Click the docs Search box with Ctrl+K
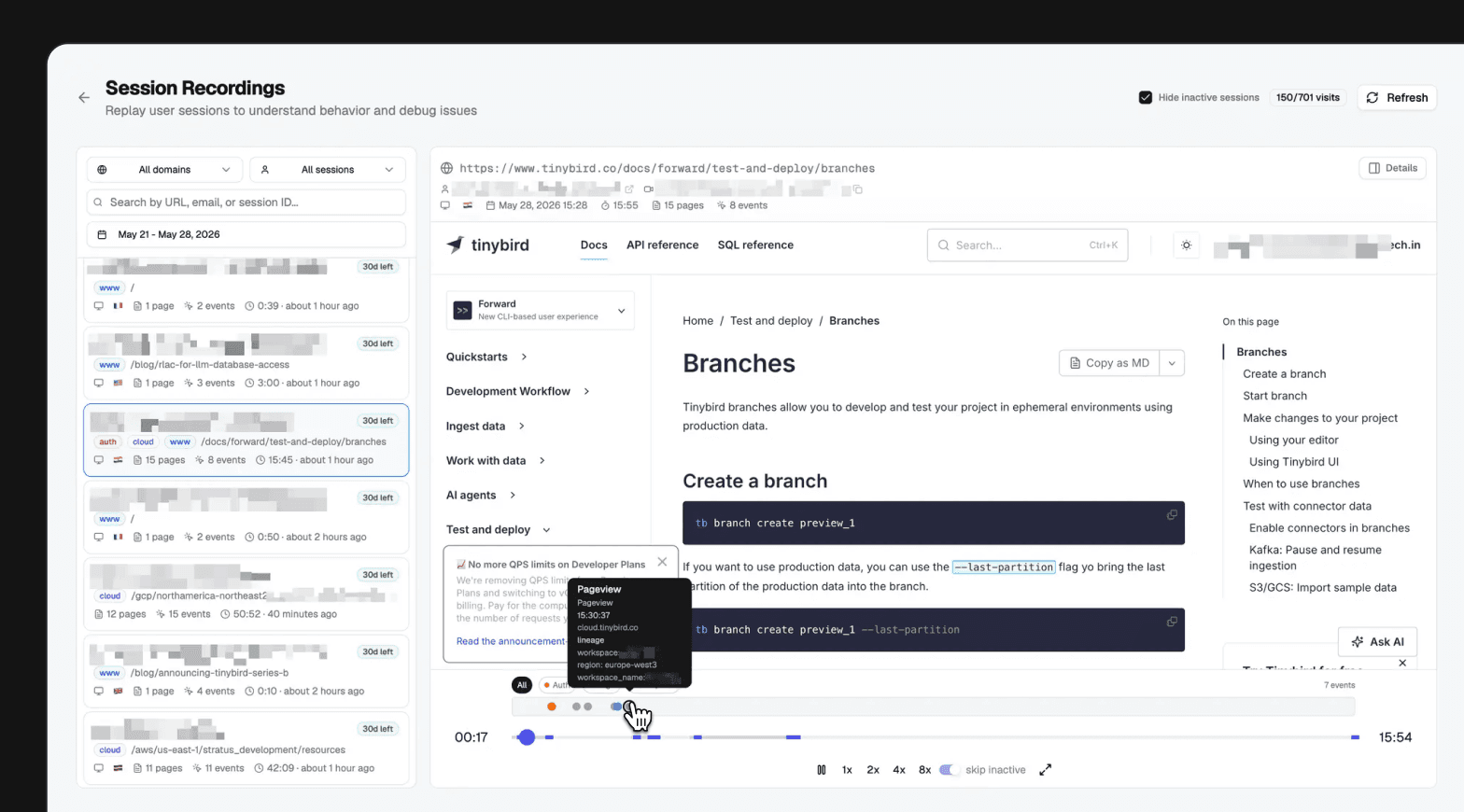1464x812 pixels. point(1027,245)
